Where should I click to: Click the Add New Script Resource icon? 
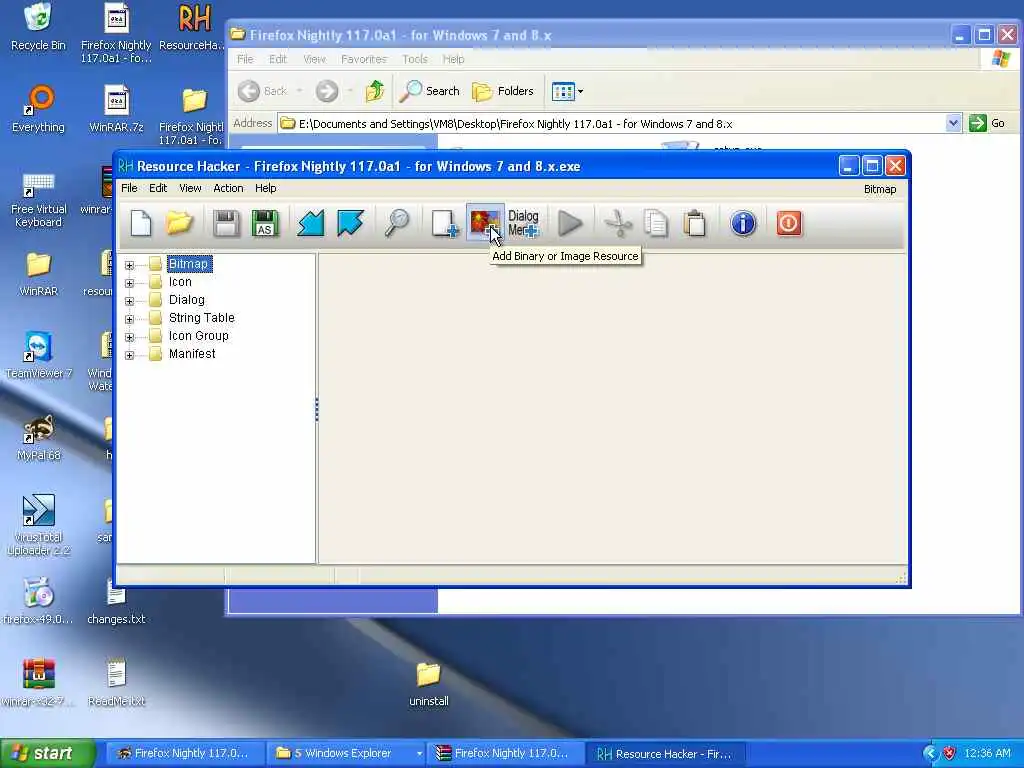[x=444, y=223]
